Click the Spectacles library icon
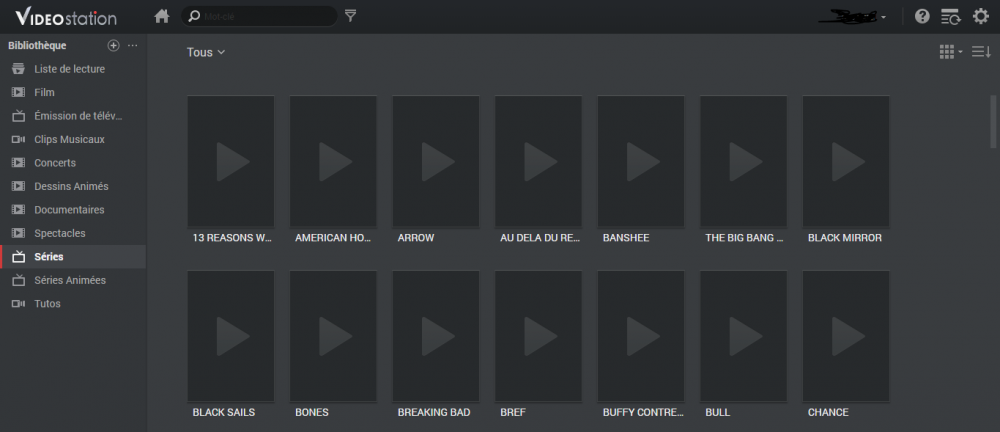The image size is (1000, 432). [18, 234]
